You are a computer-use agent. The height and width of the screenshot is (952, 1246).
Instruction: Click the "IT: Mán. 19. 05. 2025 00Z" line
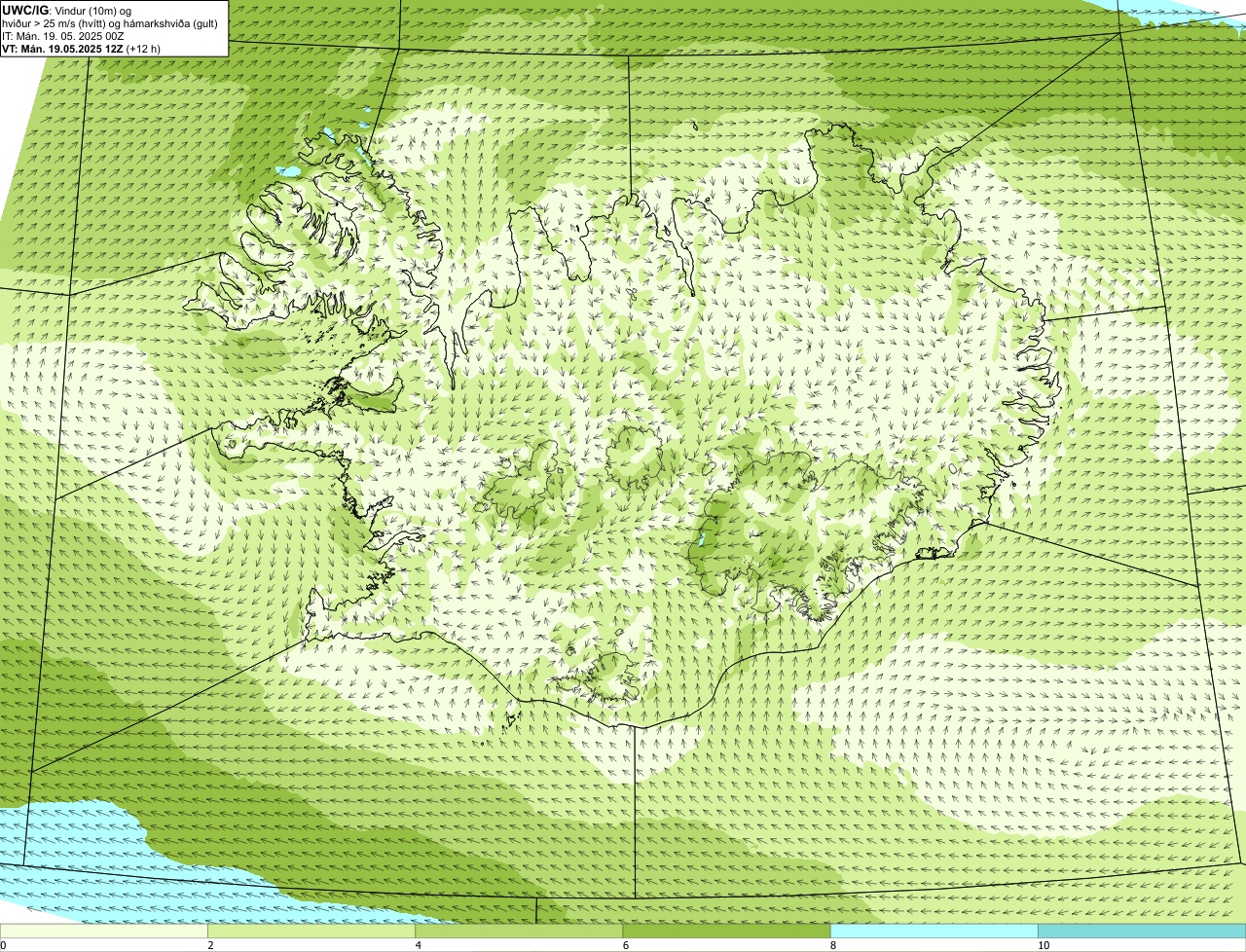(64, 36)
